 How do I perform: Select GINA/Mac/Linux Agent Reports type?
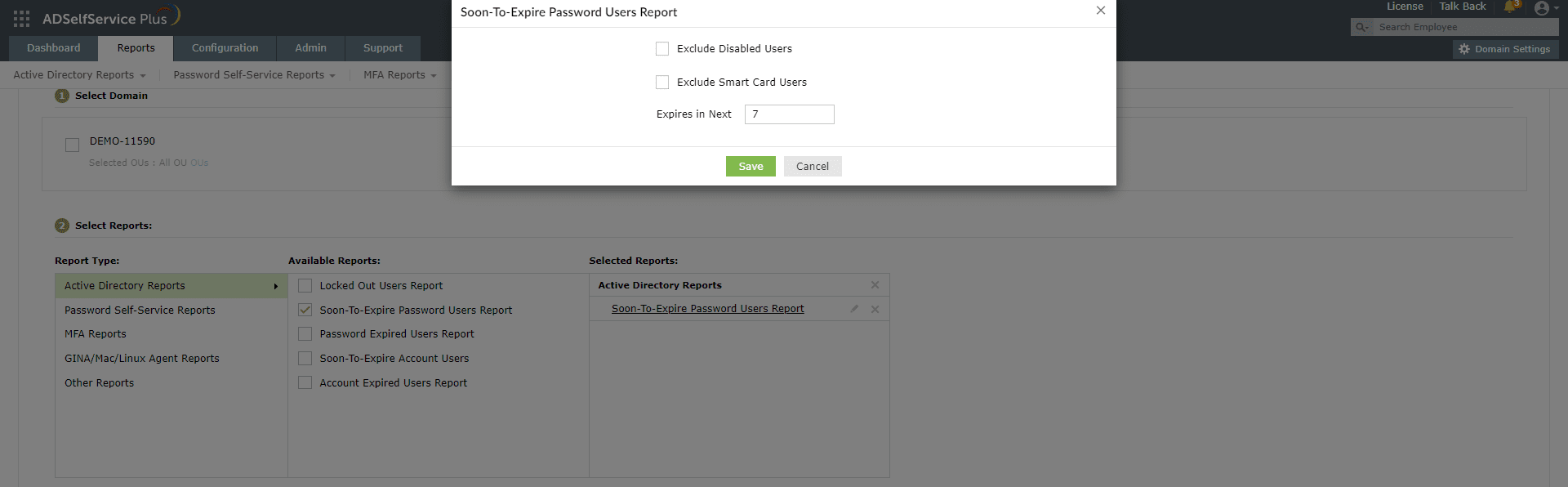click(x=142, y=359)
